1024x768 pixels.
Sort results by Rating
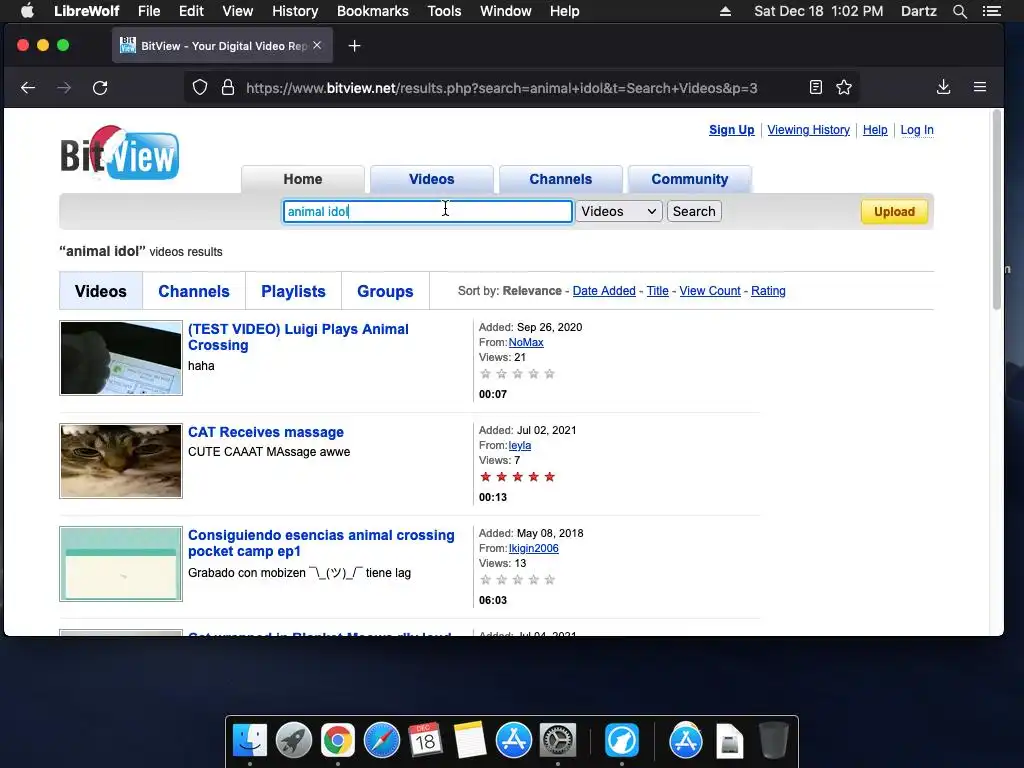point(768,291)
